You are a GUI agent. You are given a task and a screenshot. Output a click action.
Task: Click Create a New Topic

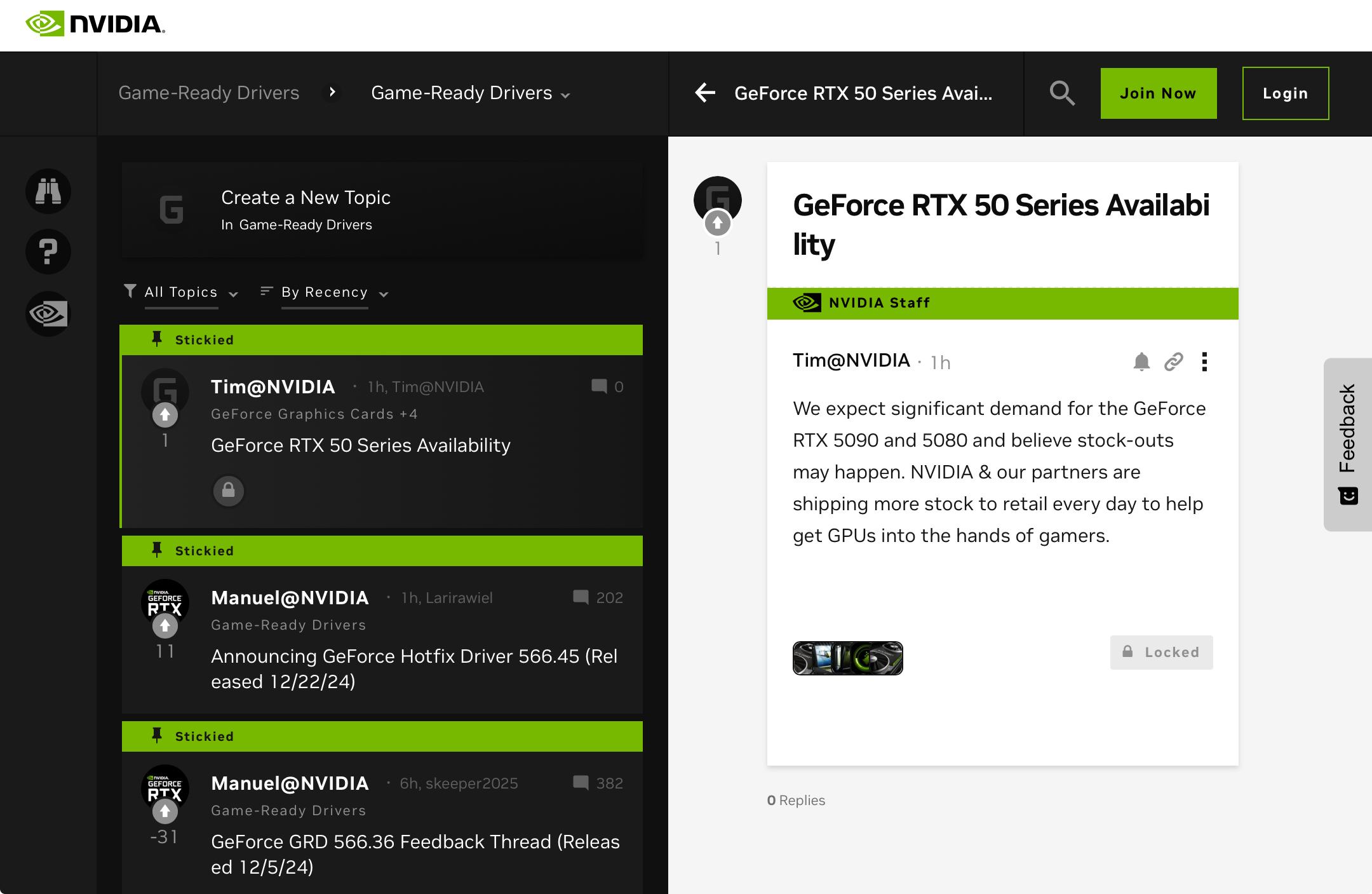click(x=382, y=210)
